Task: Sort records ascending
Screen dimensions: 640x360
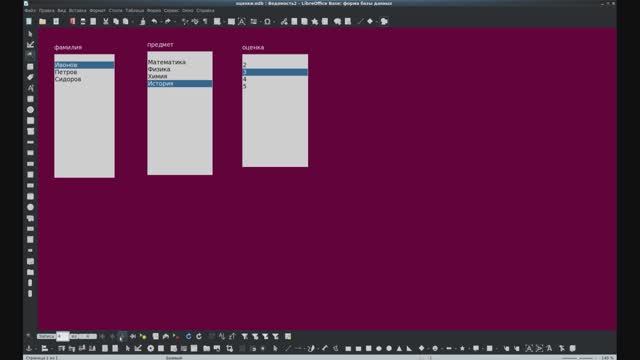Action: [222, 336]
